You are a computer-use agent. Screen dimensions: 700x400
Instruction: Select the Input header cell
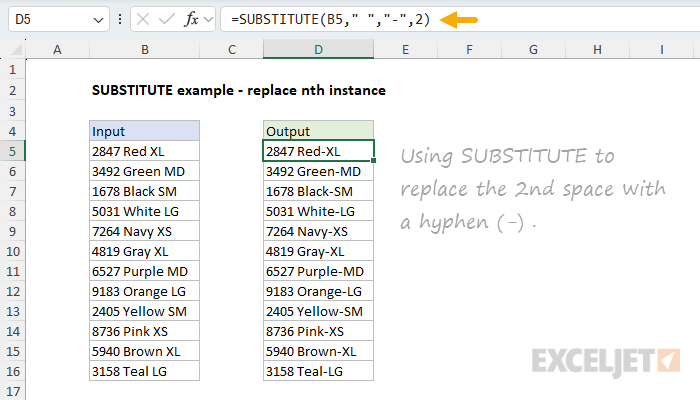coord(145,131)
